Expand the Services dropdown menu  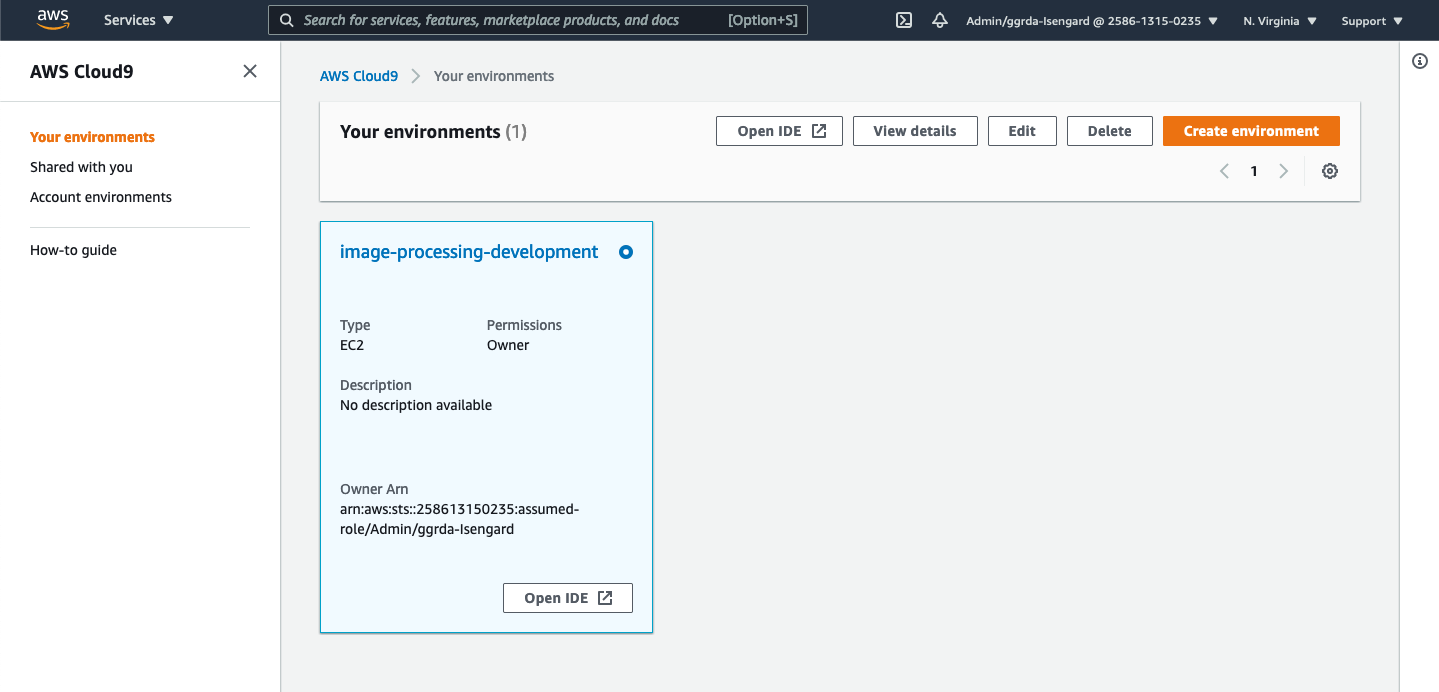click(x=139, y=20)
